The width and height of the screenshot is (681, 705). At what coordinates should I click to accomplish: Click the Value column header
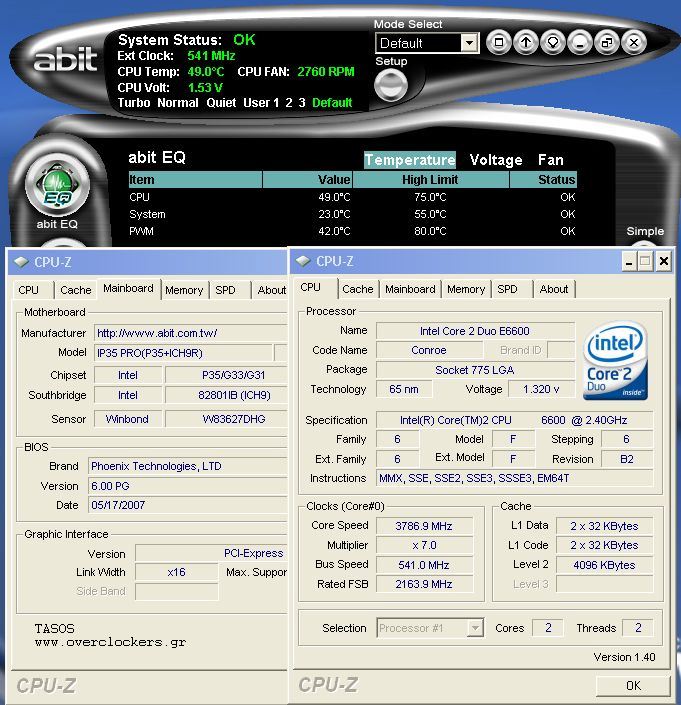(x=307, y=179)
